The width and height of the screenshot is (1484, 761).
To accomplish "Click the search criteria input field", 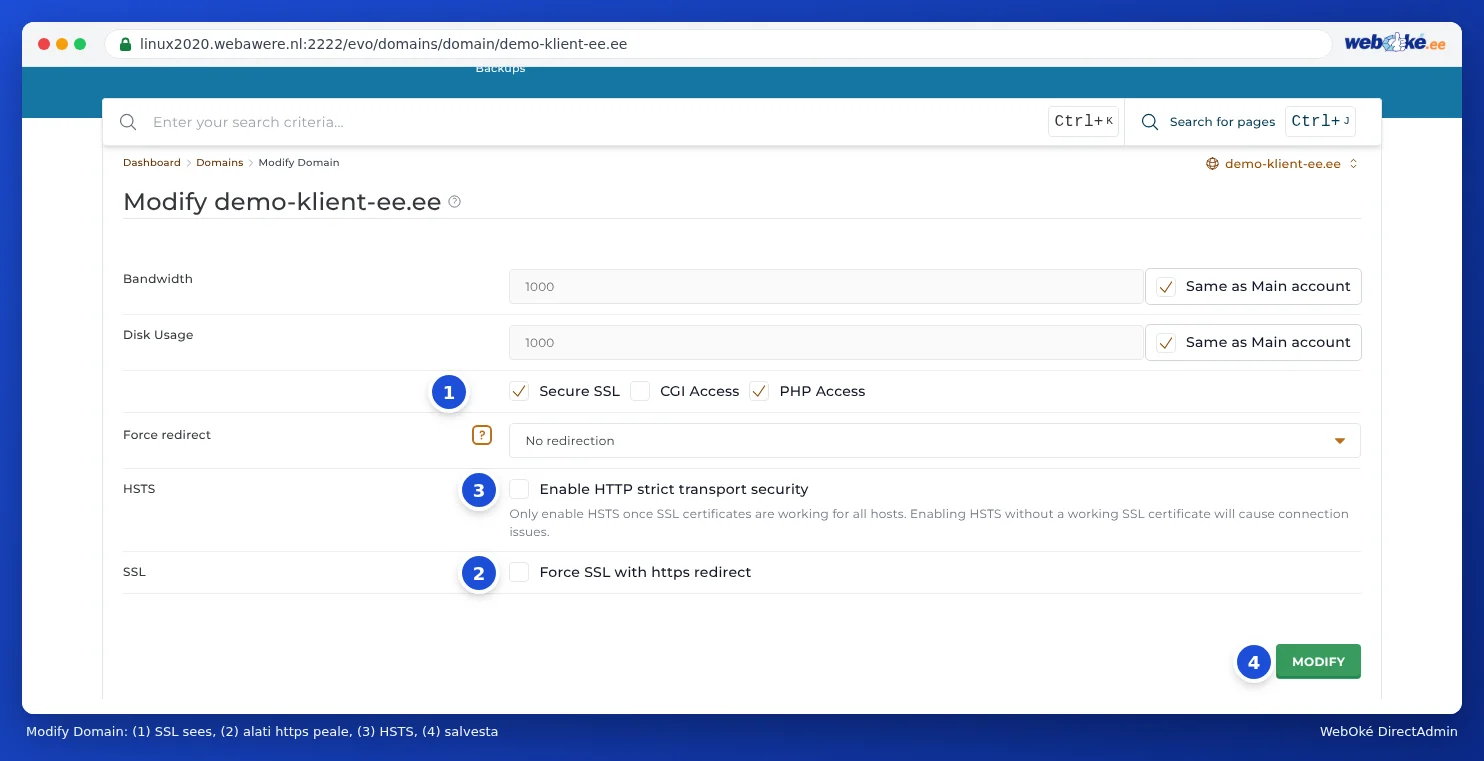I will tap(595, 122).
